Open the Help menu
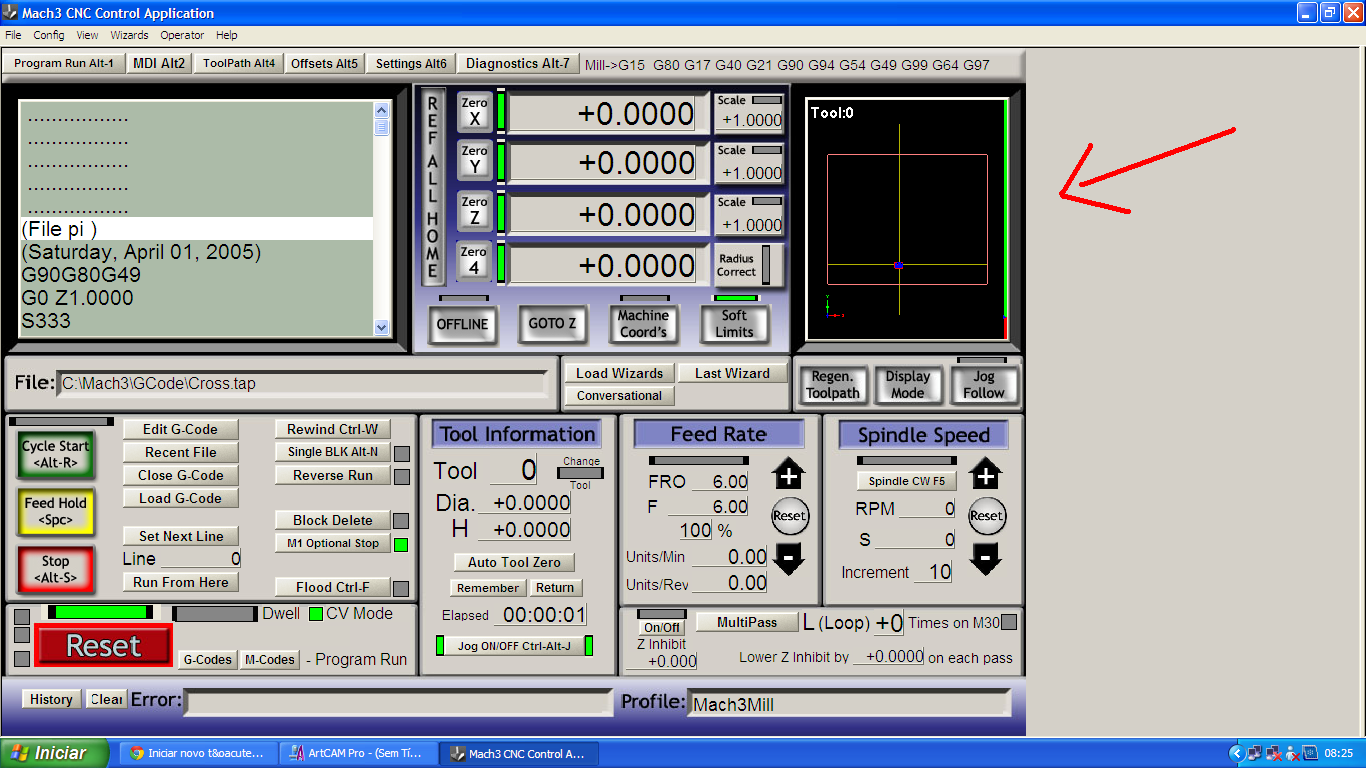1366x768 pixels. 227,35
